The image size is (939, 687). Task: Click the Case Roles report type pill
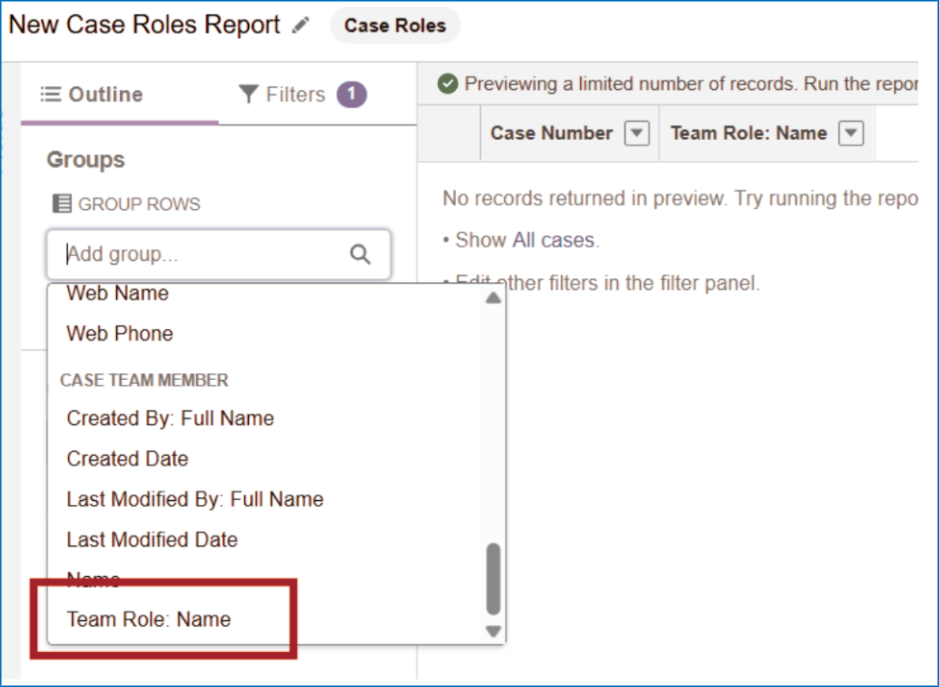pos(395,27)
